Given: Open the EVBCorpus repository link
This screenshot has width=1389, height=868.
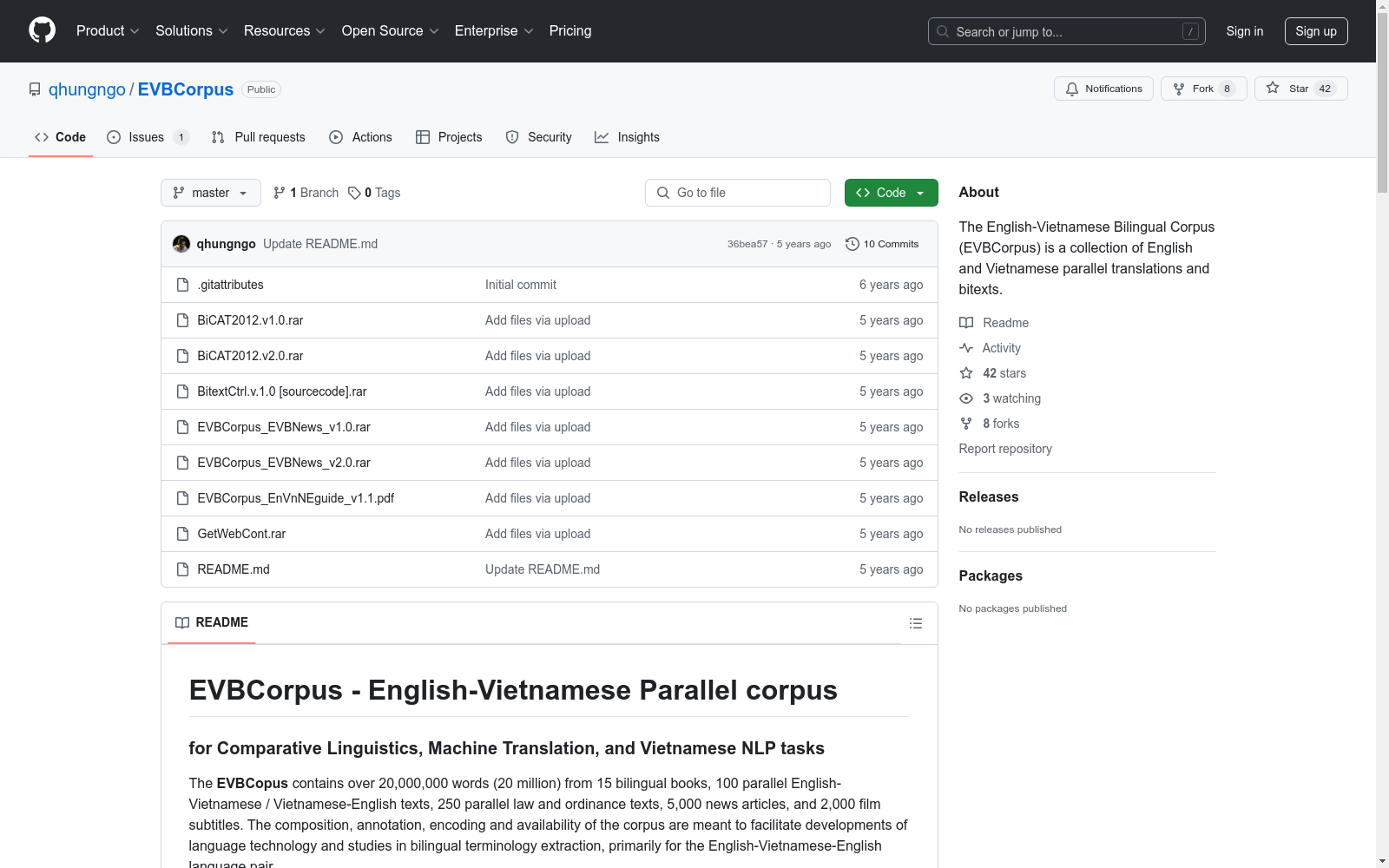Looking at the screenshot, I should [186, 89].
